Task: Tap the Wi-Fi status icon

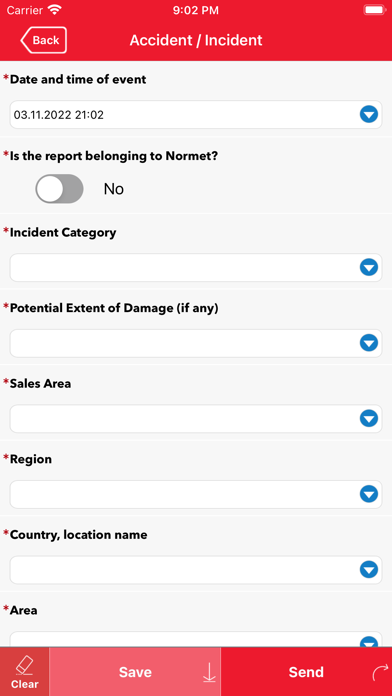Action: point(55,10)
